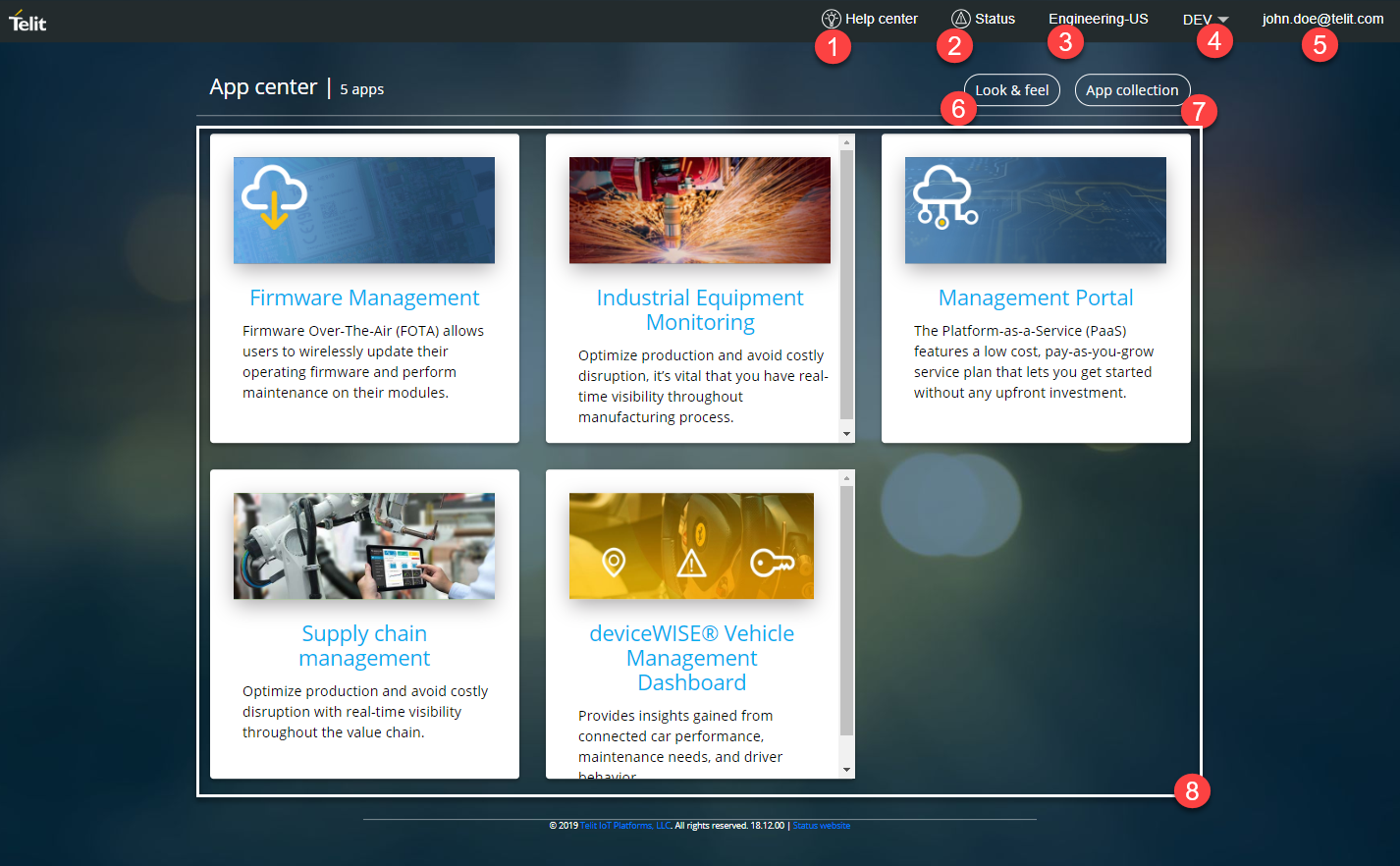Click the Vehicle Management card scrollbar thumb
Screen dimensions: 1400x866
846,611
